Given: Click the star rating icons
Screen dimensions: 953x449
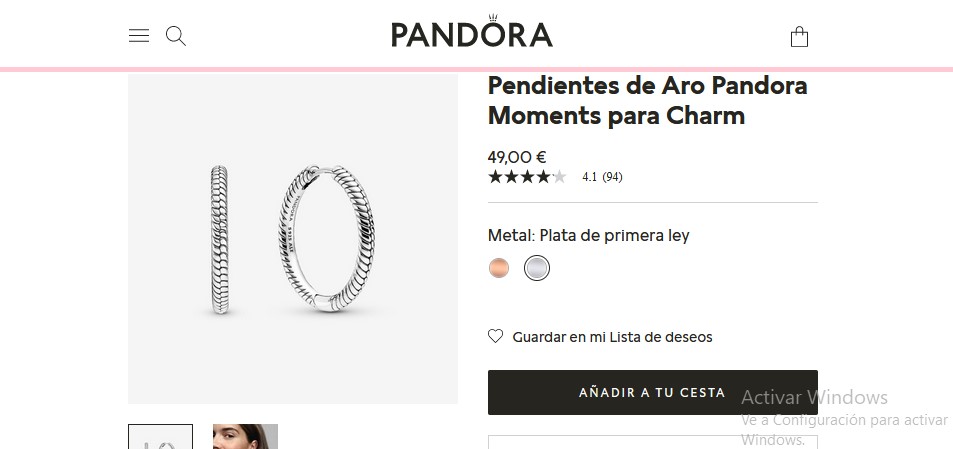Looking at the screenshot, I should pos(527,177).
